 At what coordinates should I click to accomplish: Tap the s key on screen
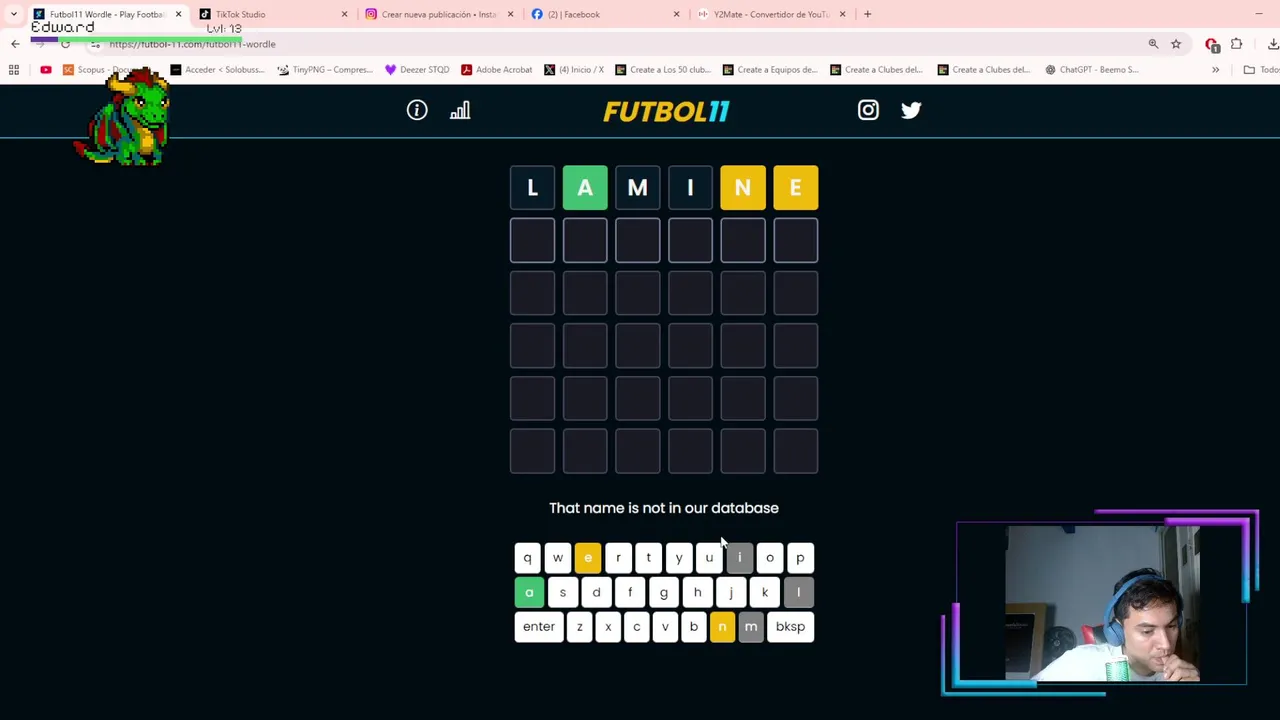tap(562, 592)
